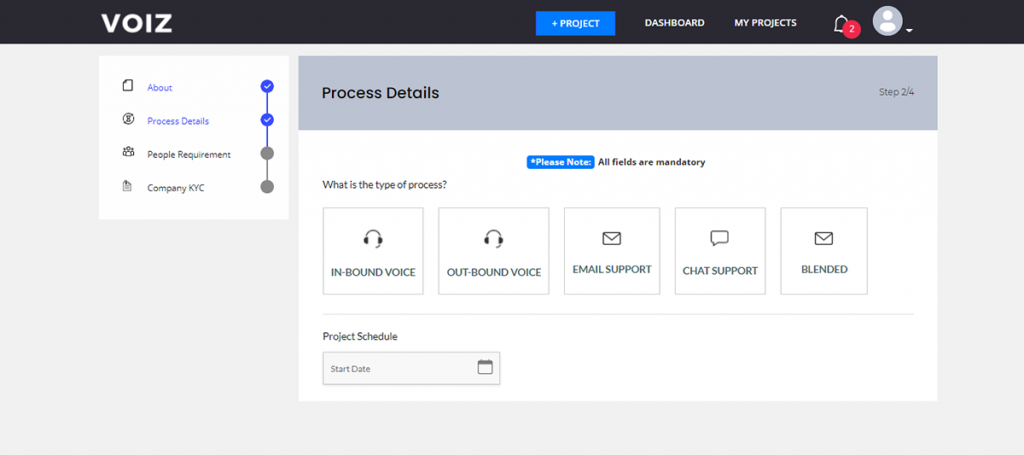Select the Out-Bound Voice process type
This screenshot has height=455, width=1024.
click(494, 251)
